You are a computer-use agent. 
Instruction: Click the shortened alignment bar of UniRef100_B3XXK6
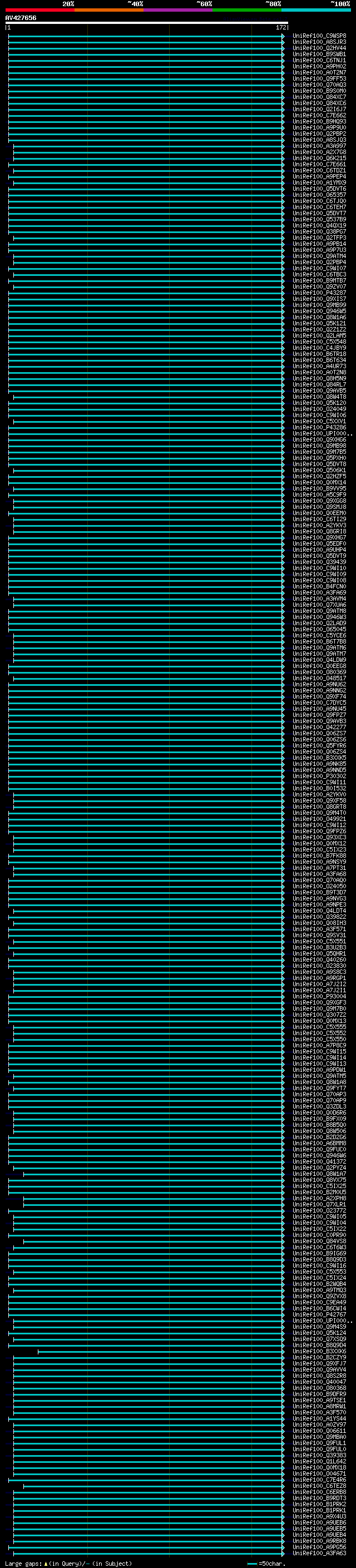tap(161, 1351)
